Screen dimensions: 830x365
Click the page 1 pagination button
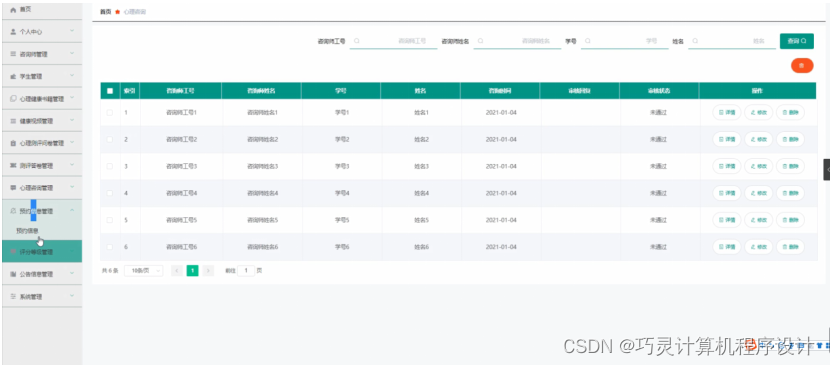click(193, 271)
